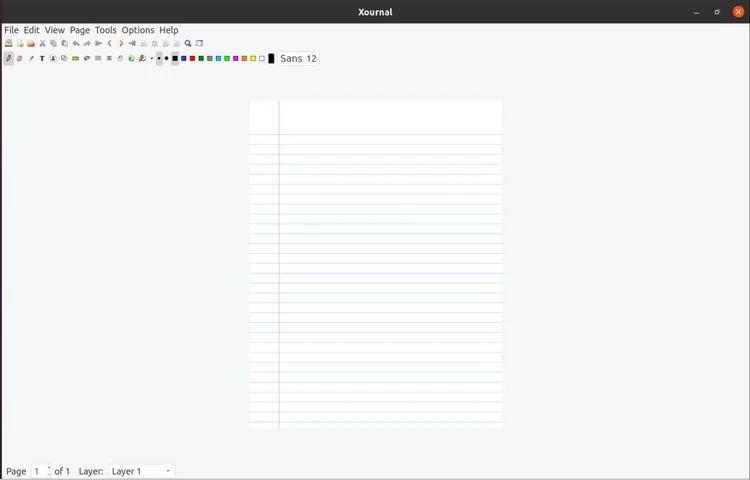Image resolution: width=750 pixels, height=480 pixels.
Task: Open the Sans 12 font selector
Action: [298, 59]
